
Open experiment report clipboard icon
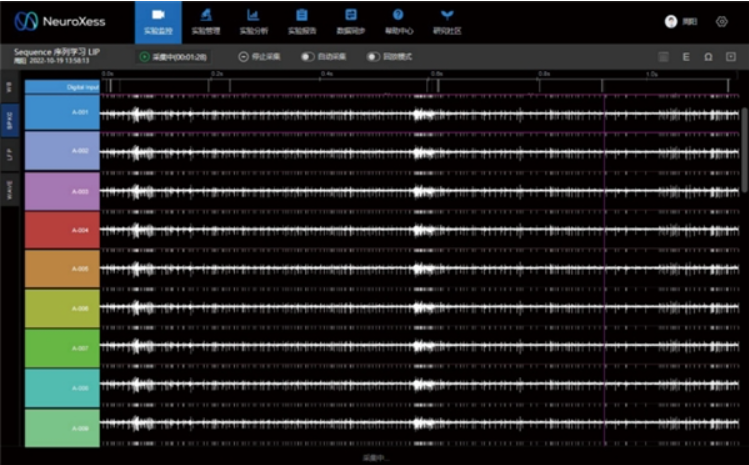302,20
